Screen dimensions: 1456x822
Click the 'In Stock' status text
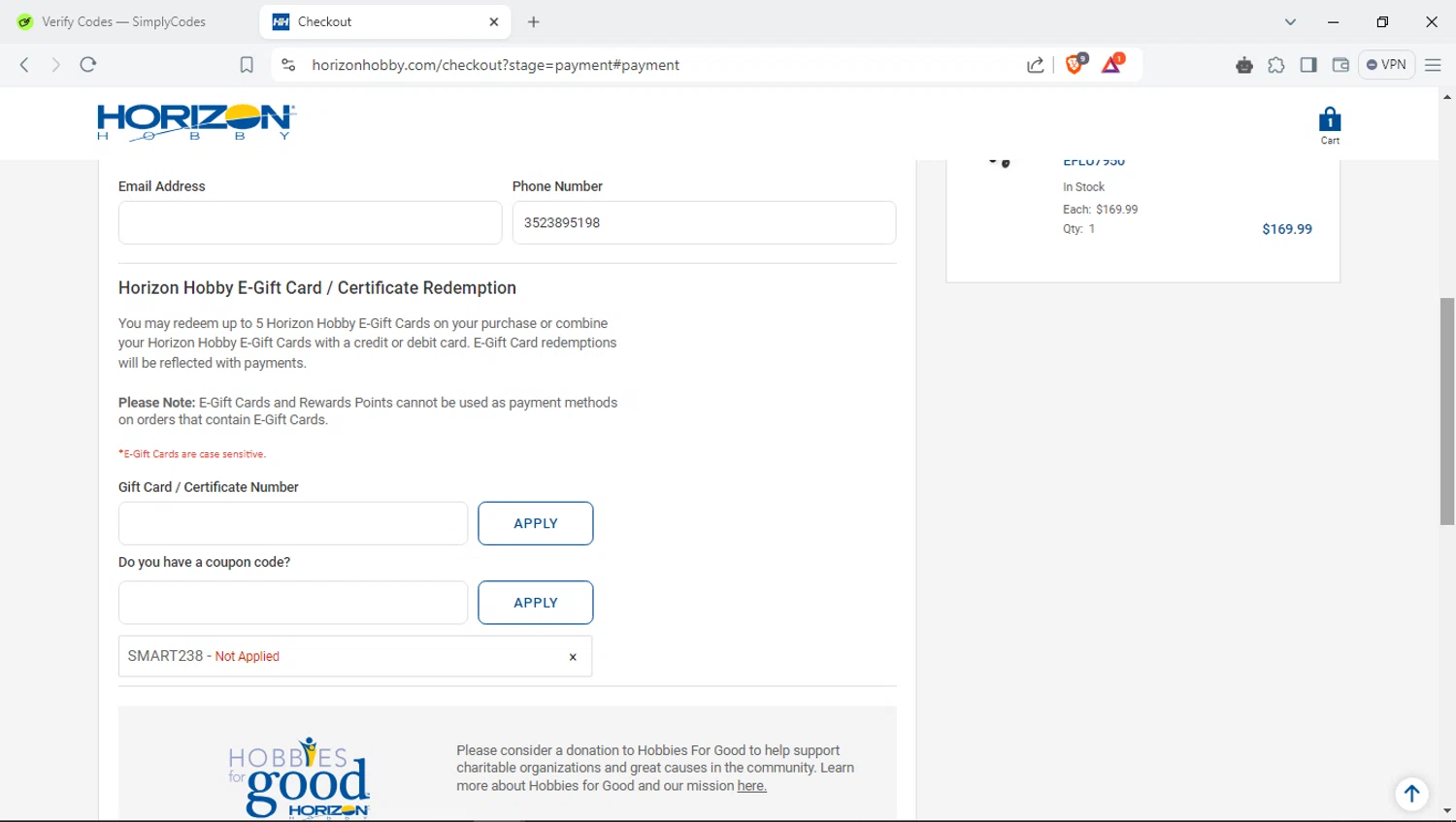[1083, 187]
